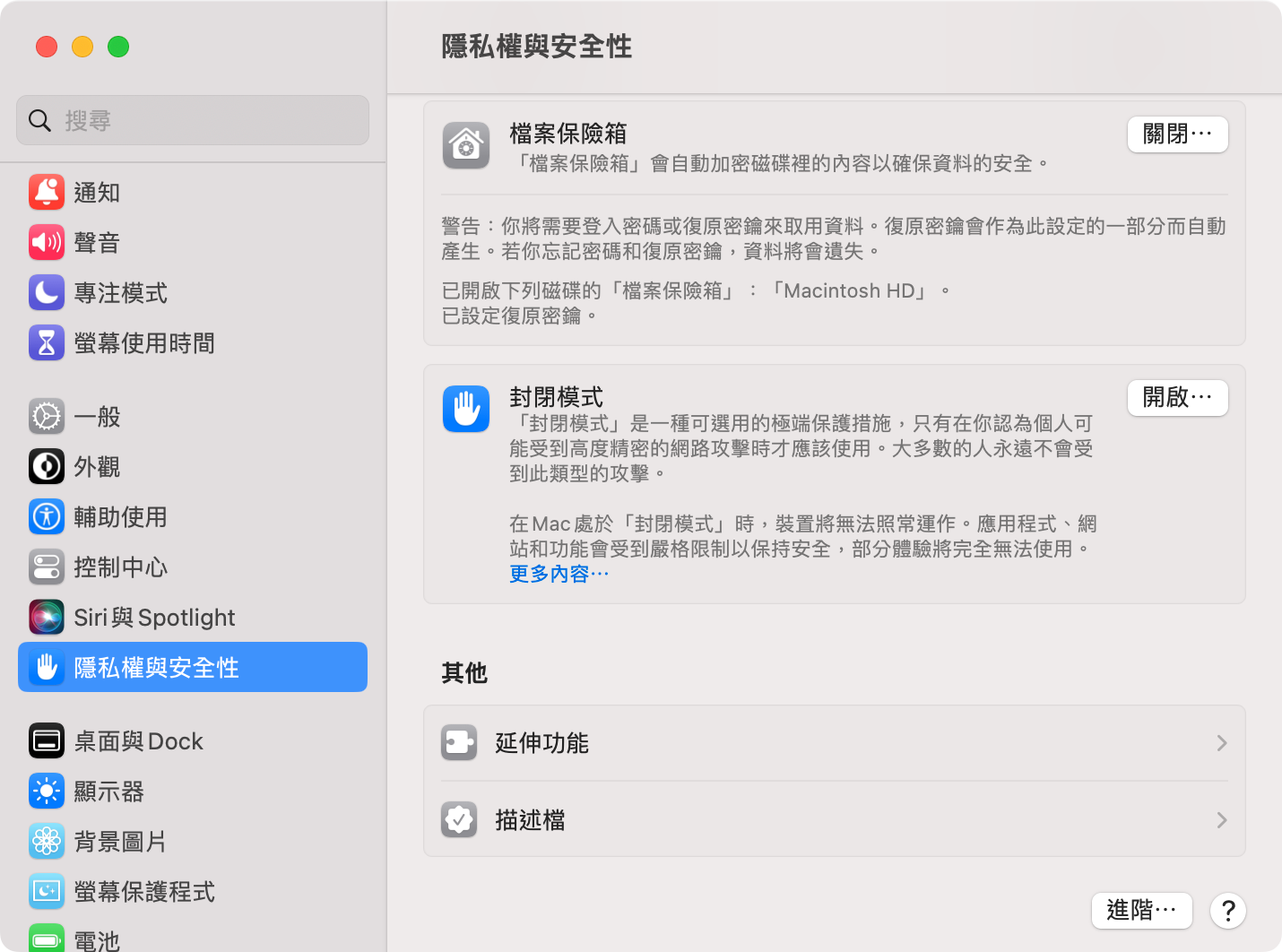Viewport: 1282px width, 952px height.
Task: Click the 檔案保險箱 house lock icon
Action: (466, 145)
